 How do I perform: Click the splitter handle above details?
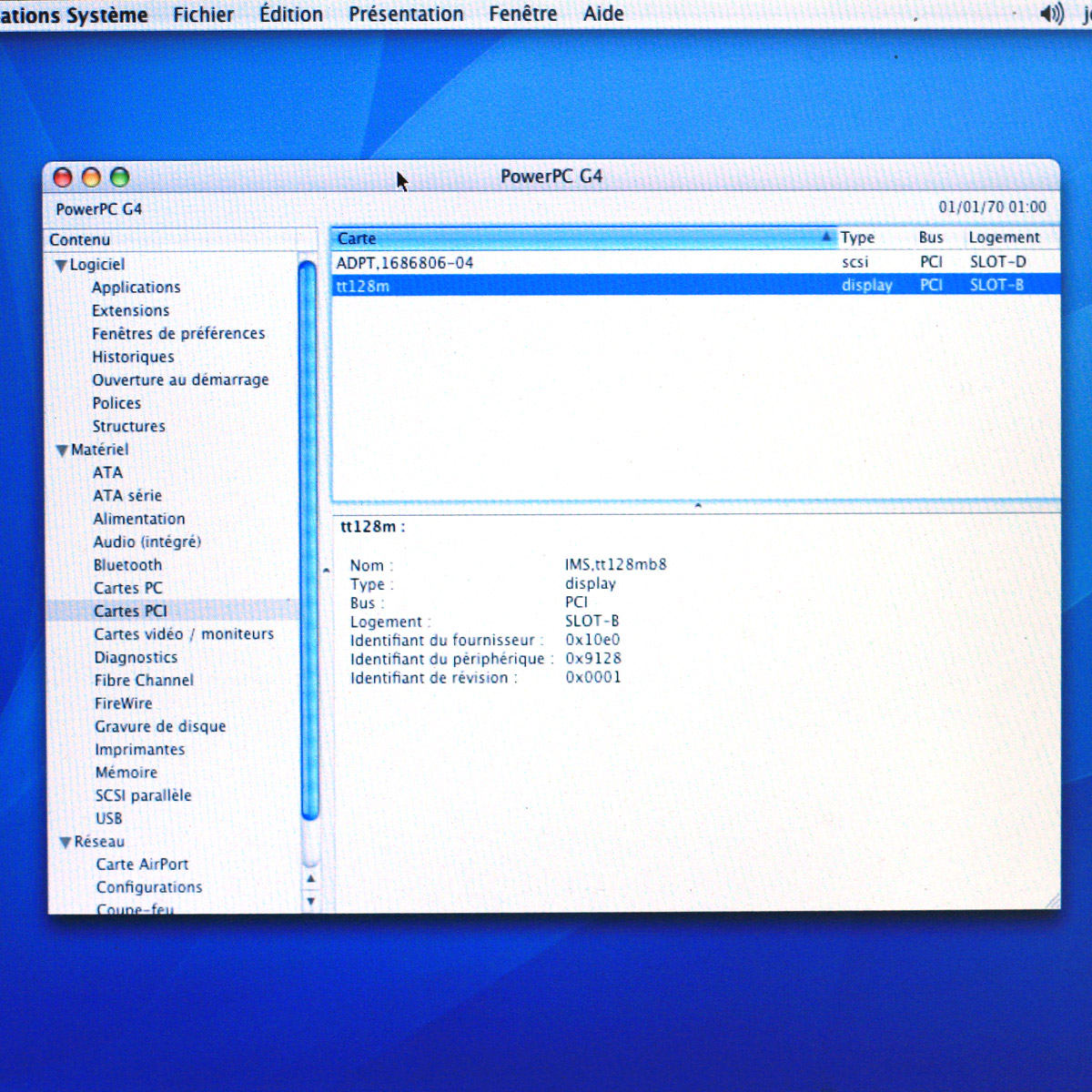[x=698, y=505]
